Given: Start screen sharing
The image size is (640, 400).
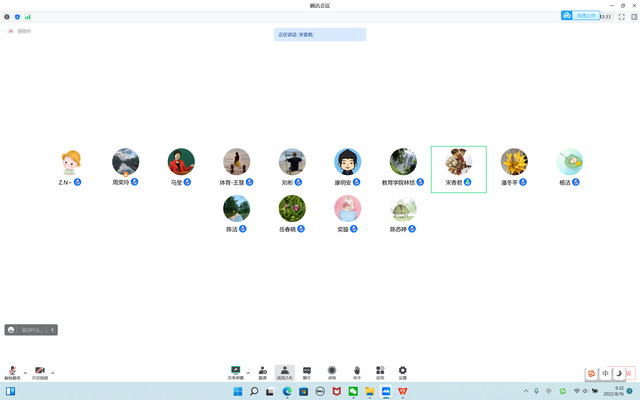Looking at the screenshot, I should 235,371.
